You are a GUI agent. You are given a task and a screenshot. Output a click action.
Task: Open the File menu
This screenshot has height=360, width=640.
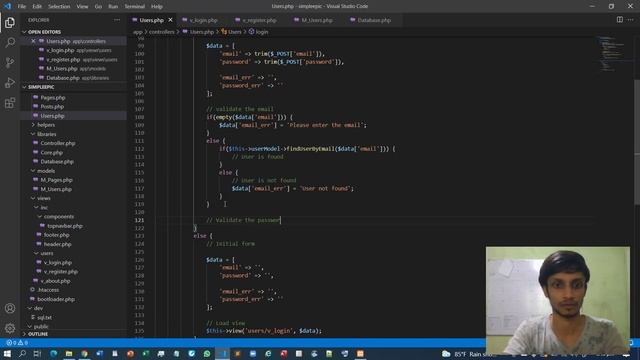click(22, 7)
